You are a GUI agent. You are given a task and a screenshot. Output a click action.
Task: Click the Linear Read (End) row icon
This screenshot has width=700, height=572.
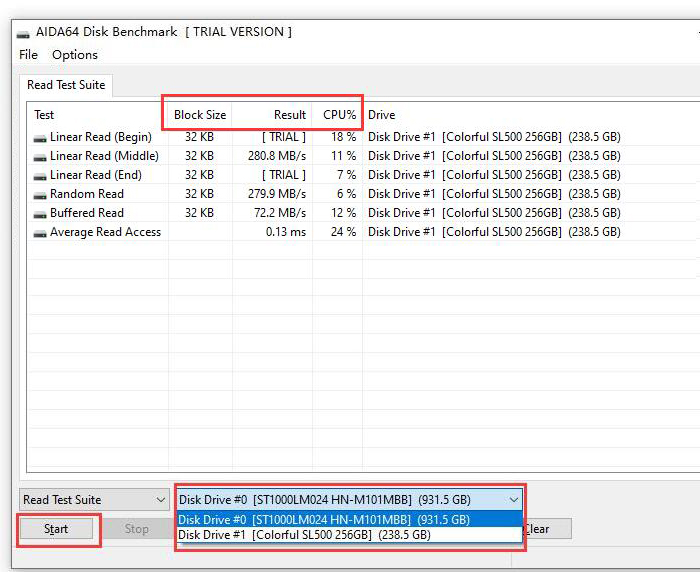pyautogui.click(x=40, y=175)
